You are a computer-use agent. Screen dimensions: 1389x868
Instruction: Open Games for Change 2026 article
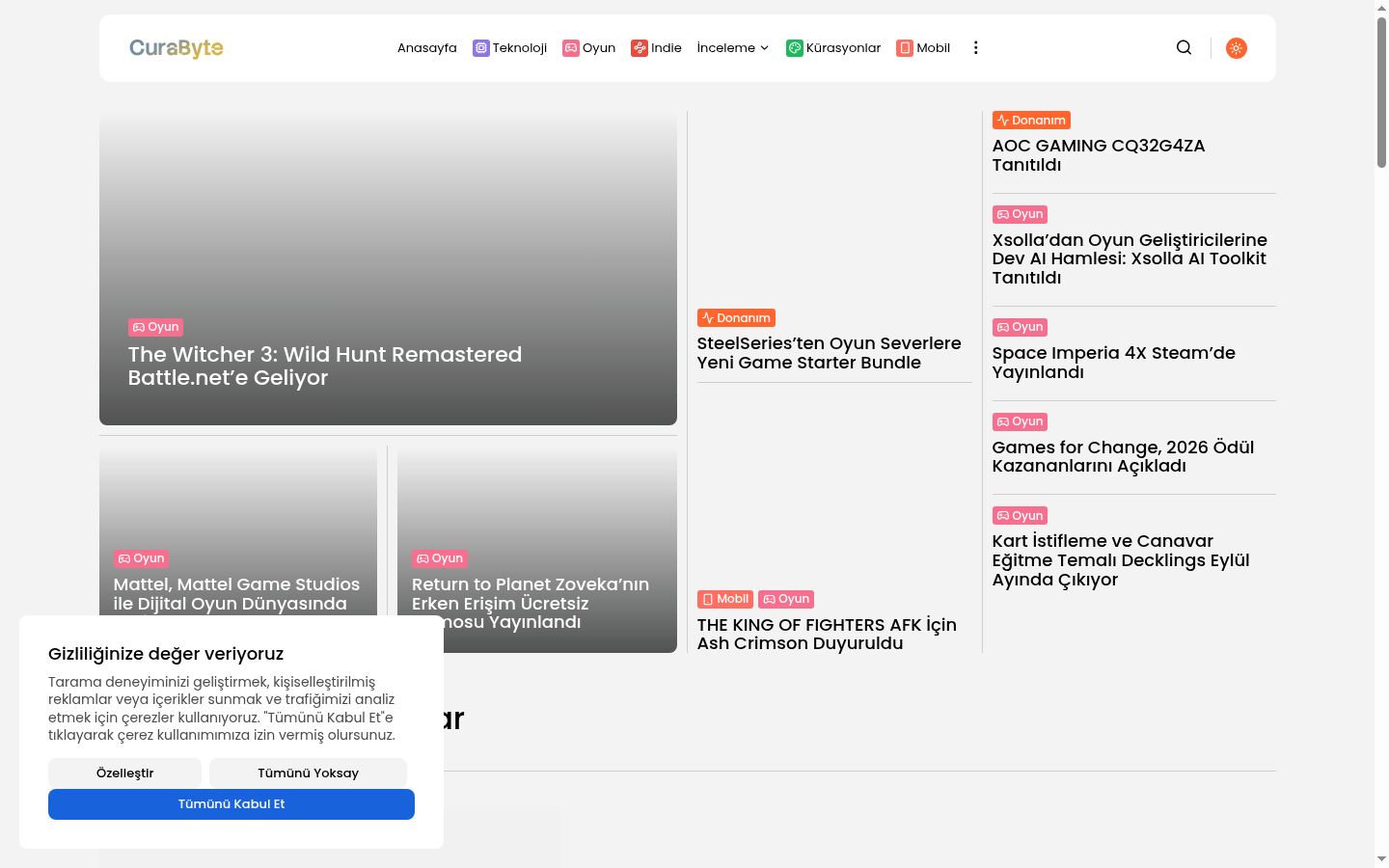pos(1124,456)
